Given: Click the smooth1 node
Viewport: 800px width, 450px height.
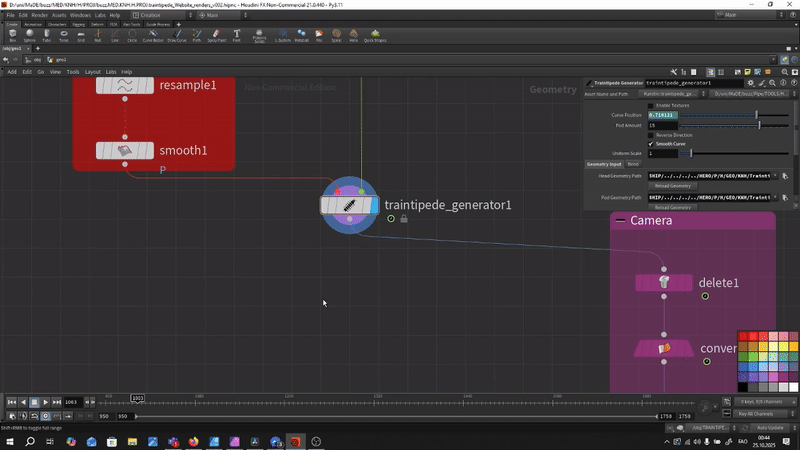Looking at the screenshot, I should [125, 151].
